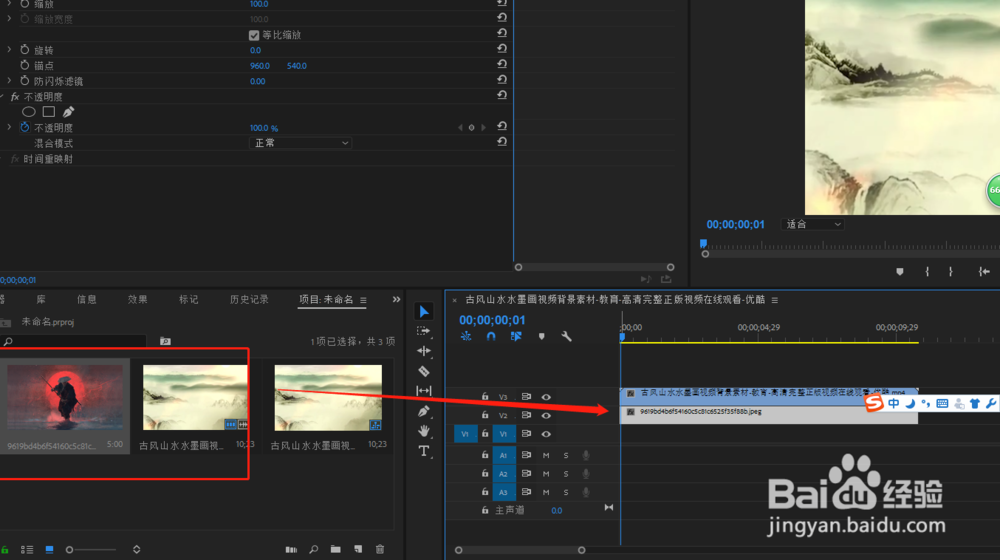Image resolution: width=1000 pixels, height=560 pixels.
Task: Switch to the Libraries tab
Action: click(41, 300)
